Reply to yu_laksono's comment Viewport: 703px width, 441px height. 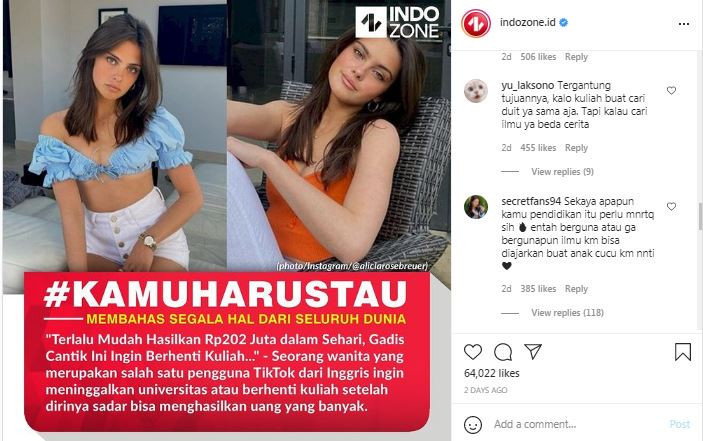pyautogui.click(x=576, y=148)
